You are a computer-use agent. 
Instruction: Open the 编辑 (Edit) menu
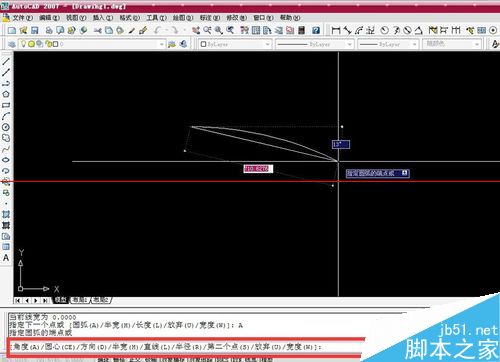(49, 18)
